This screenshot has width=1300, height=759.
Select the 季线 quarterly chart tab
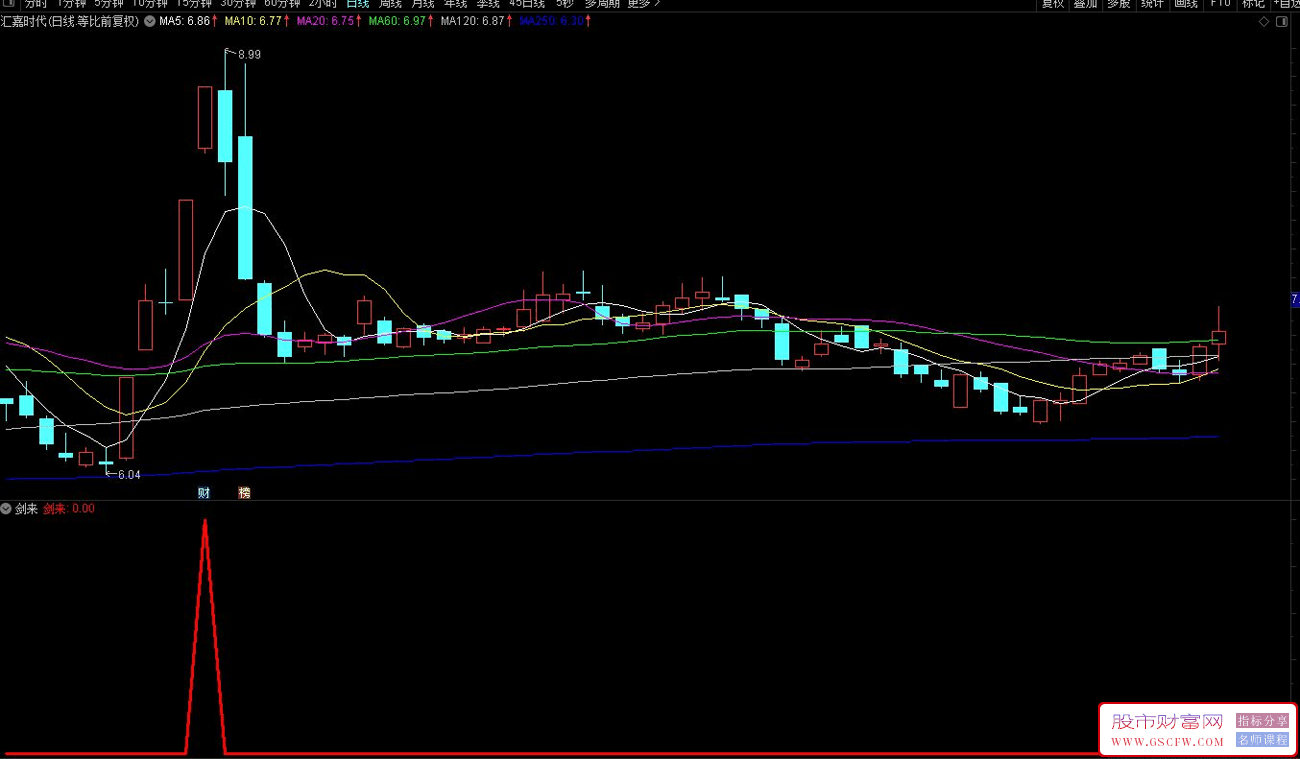point(488,4)
